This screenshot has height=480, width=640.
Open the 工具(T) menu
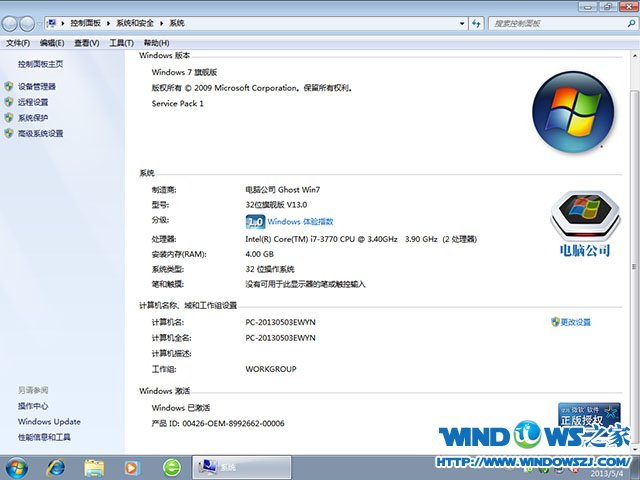click(121, 43)
